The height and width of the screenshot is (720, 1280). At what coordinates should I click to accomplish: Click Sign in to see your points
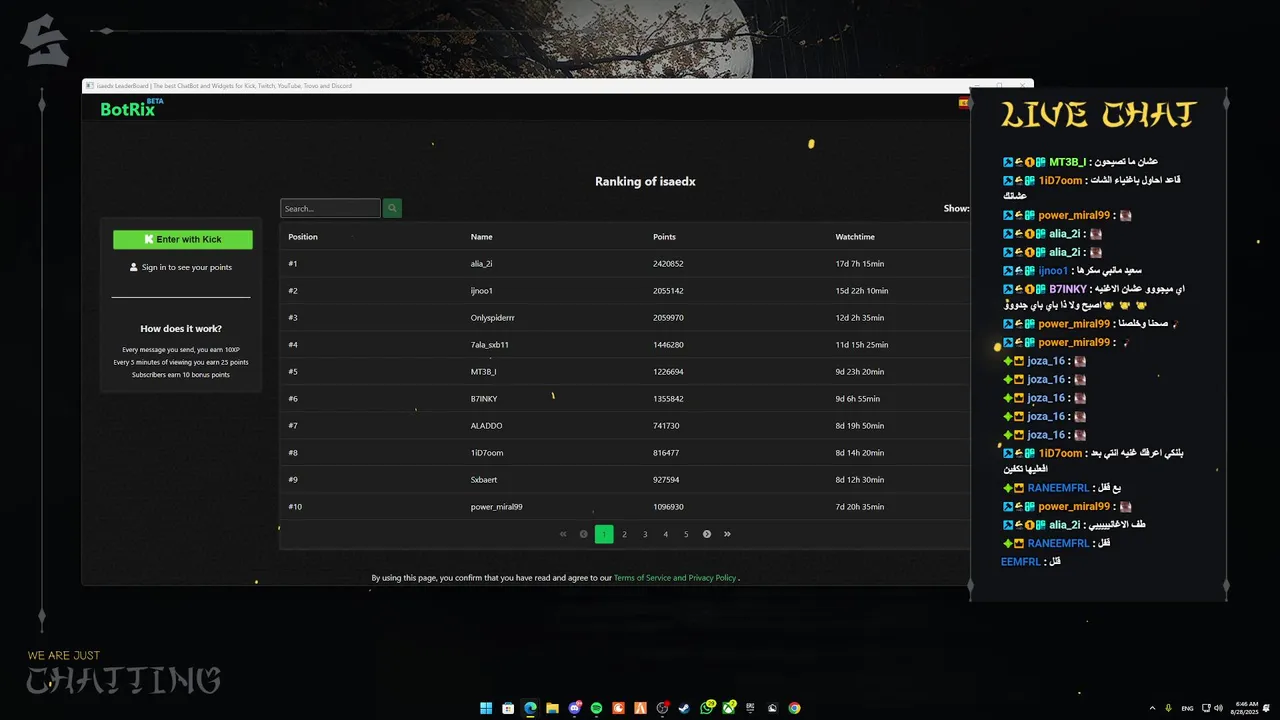point(187,267)
